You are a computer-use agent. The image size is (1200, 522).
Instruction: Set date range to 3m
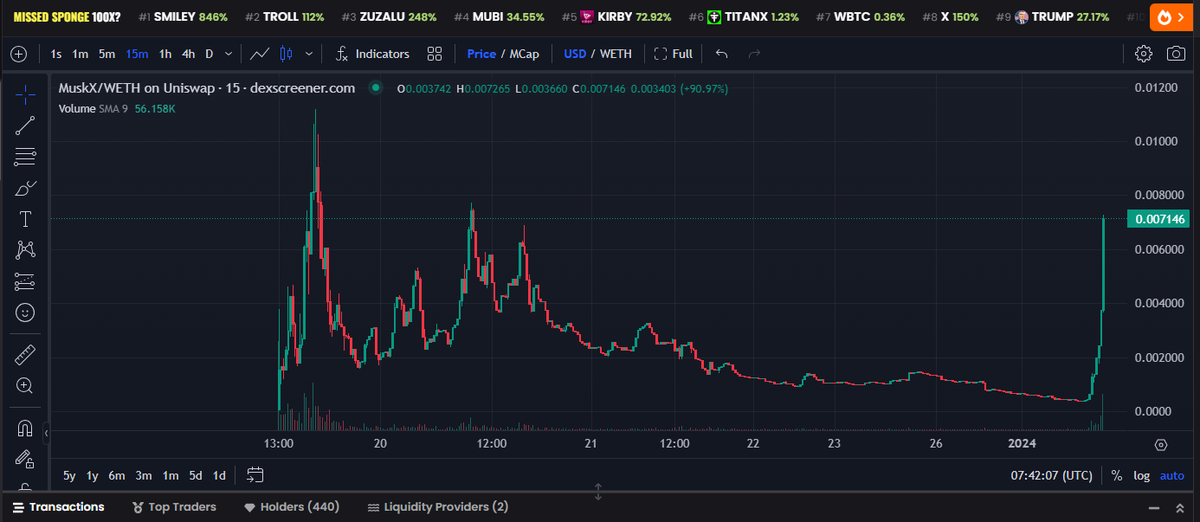click(144, 475)
